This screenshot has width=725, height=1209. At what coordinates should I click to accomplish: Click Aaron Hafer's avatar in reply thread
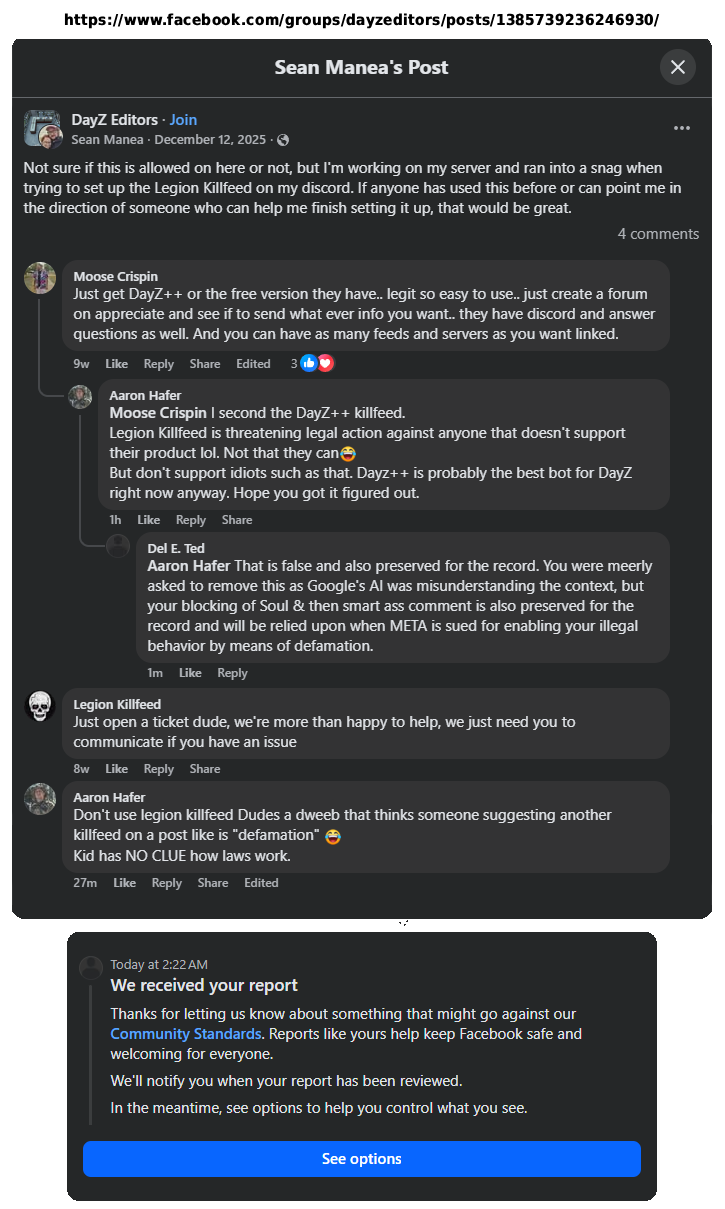80,397
